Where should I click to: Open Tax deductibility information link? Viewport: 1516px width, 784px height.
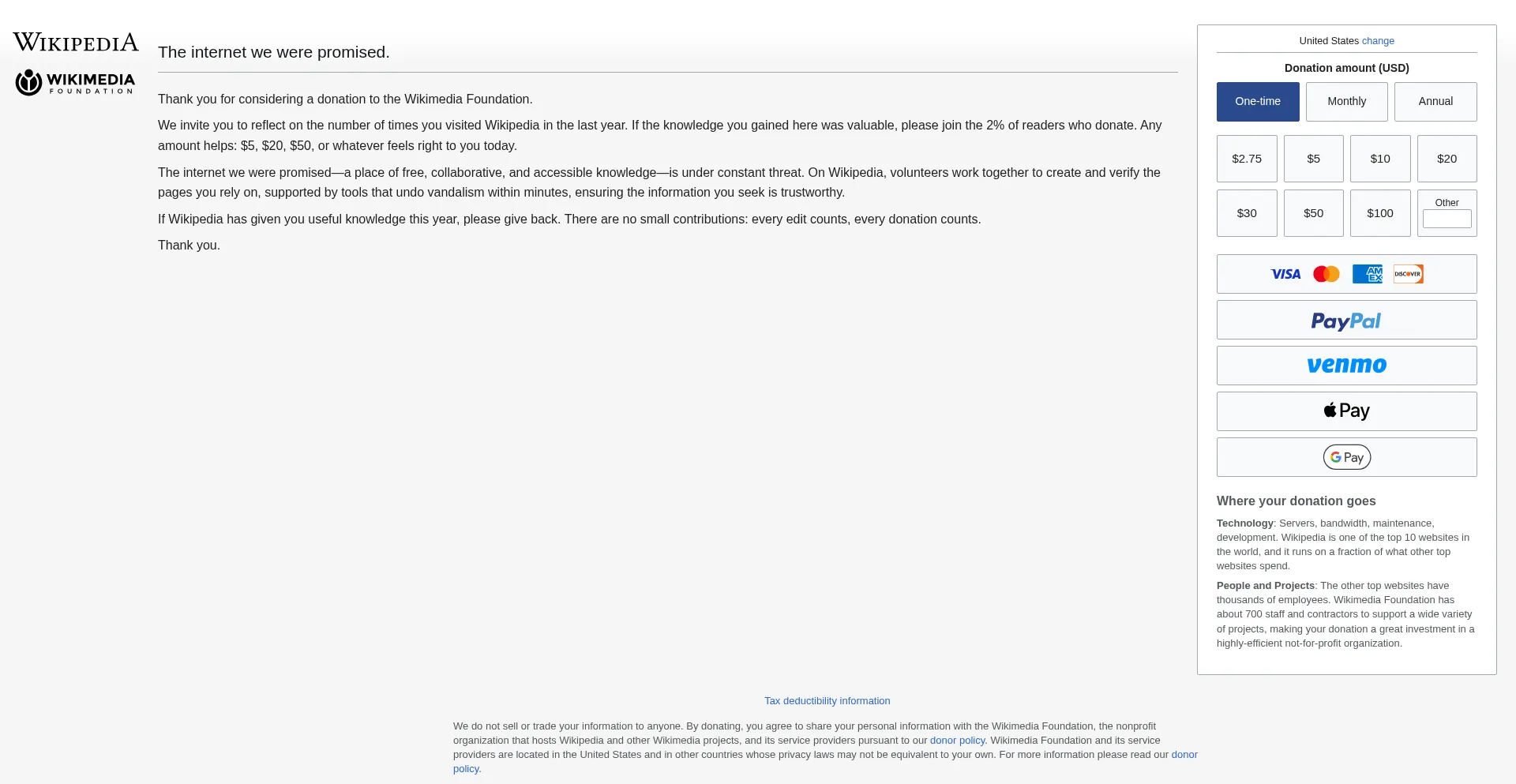[x=827, y=701]
